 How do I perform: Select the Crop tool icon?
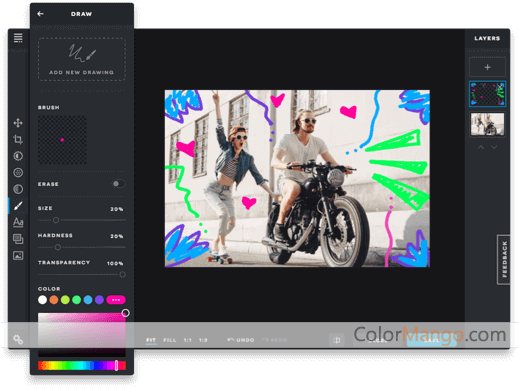pyautogui.click(x=18, y=139)
